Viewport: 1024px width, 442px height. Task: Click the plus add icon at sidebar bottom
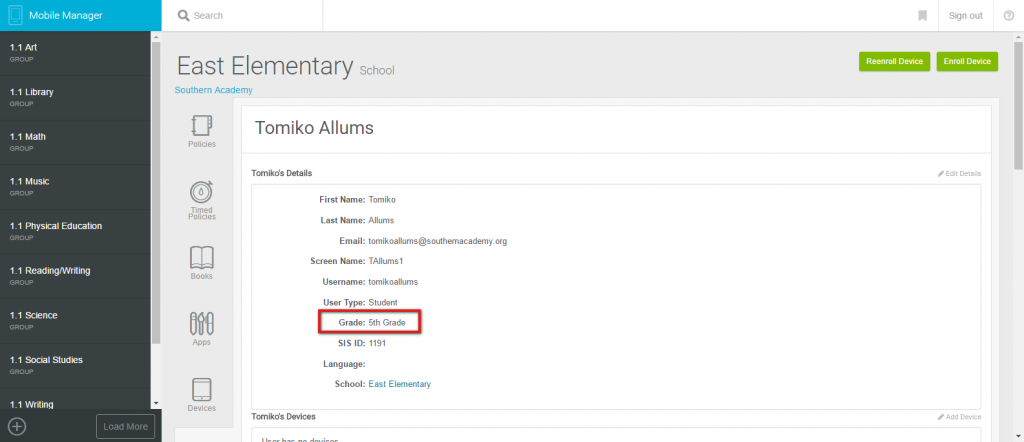point(17,426)
